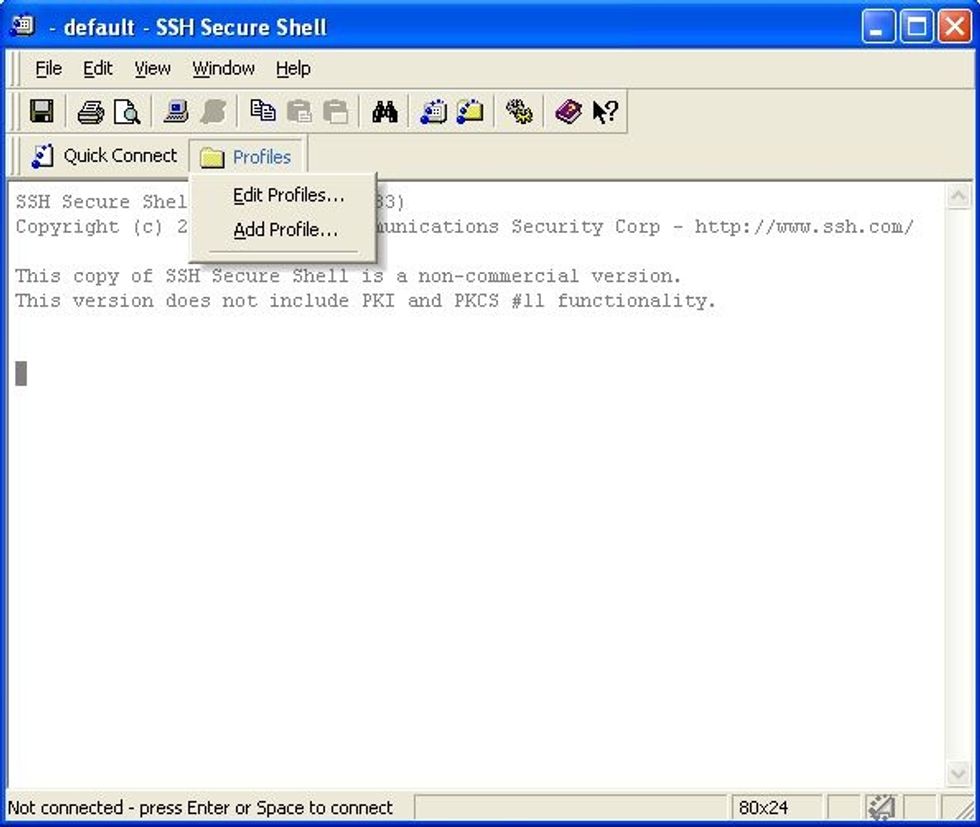This screenshot has width=980, height=827.
Task: Open the View menu
Action: point(152,69)
